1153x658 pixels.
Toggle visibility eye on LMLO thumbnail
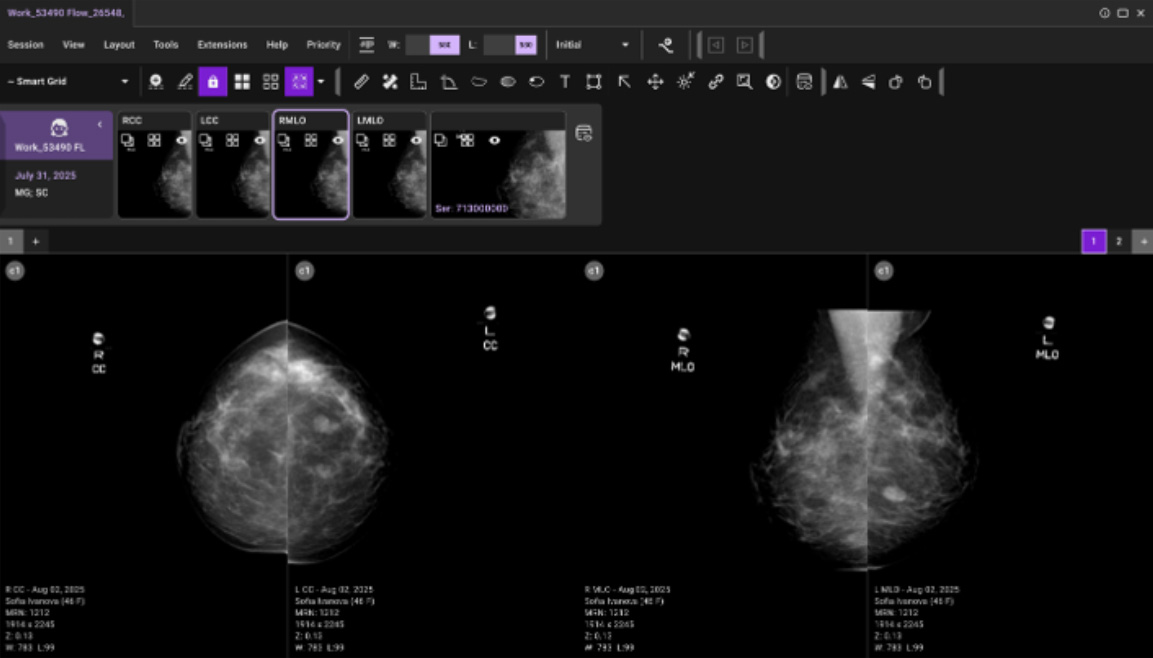[x=416, y=141]
